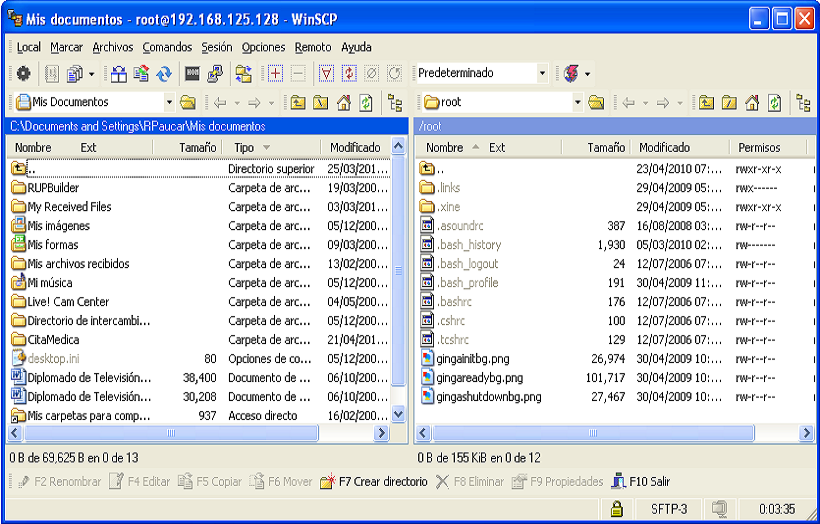The width and height of the screenshot is (820, 524).
Task: Toggle local directory tree icon
Action: point(395,102)
